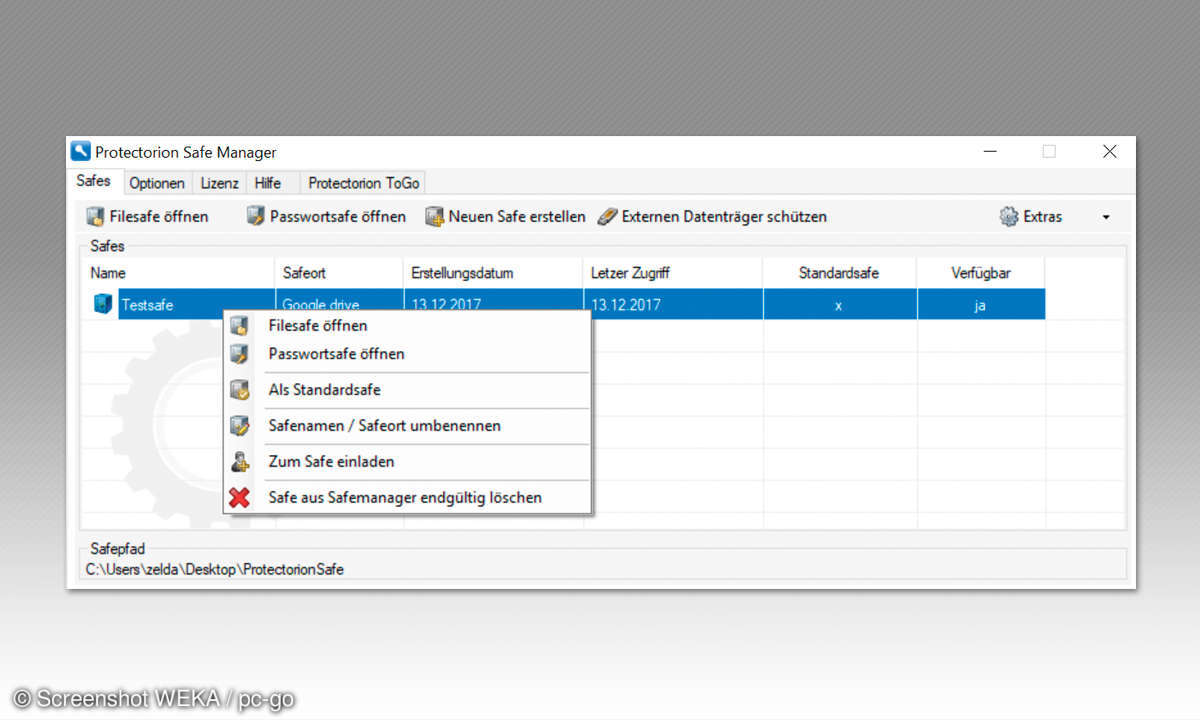
Task: Select Safe aus Safemanager endgültig löschen
Action: 407,497
